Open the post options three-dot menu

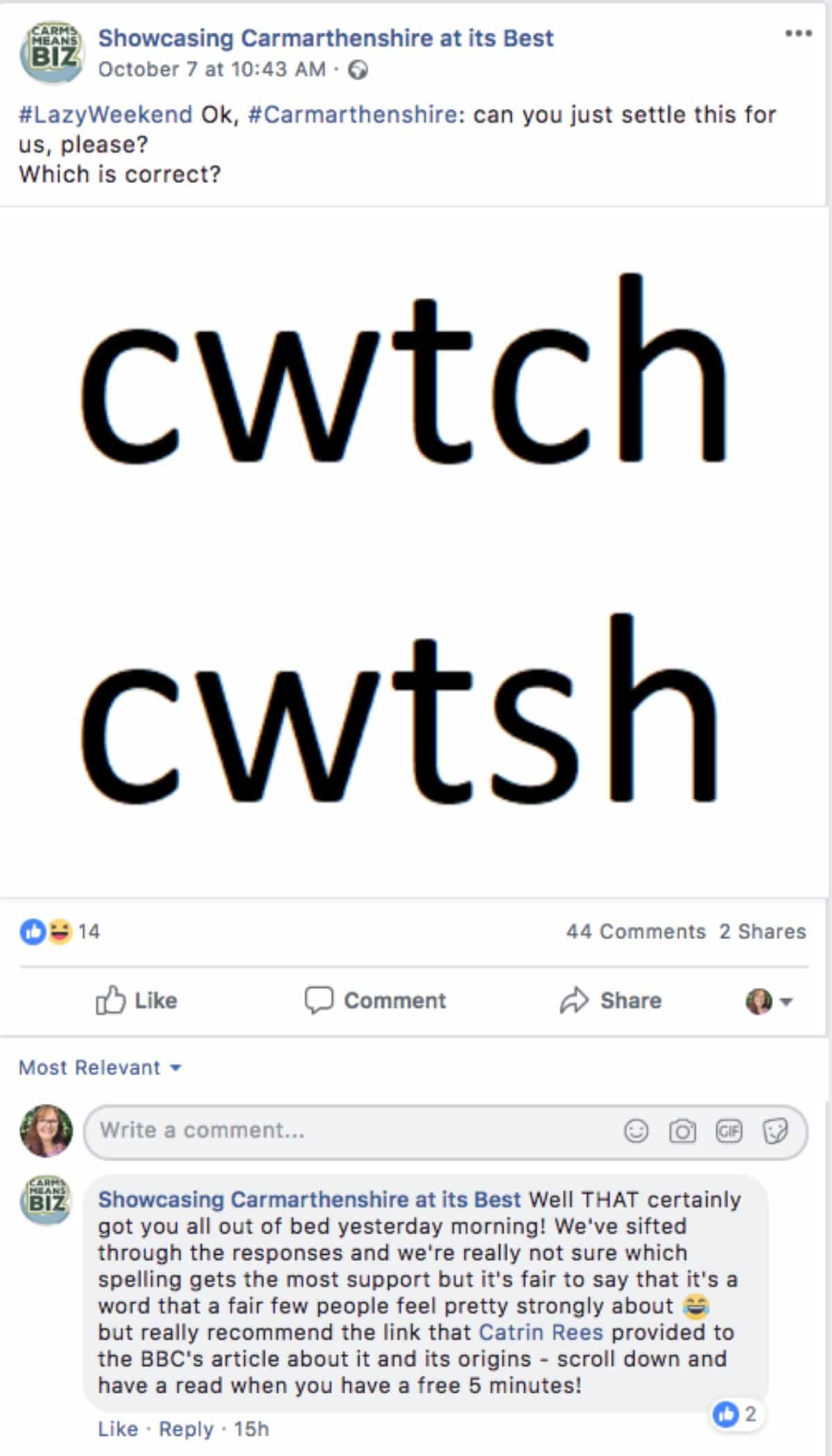(798, 33)
